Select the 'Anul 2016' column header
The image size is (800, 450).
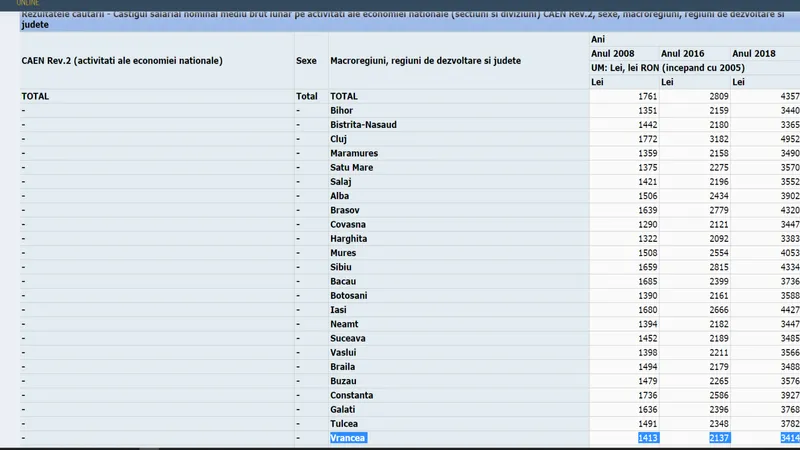pyautogui.click(x=684, y=52)
